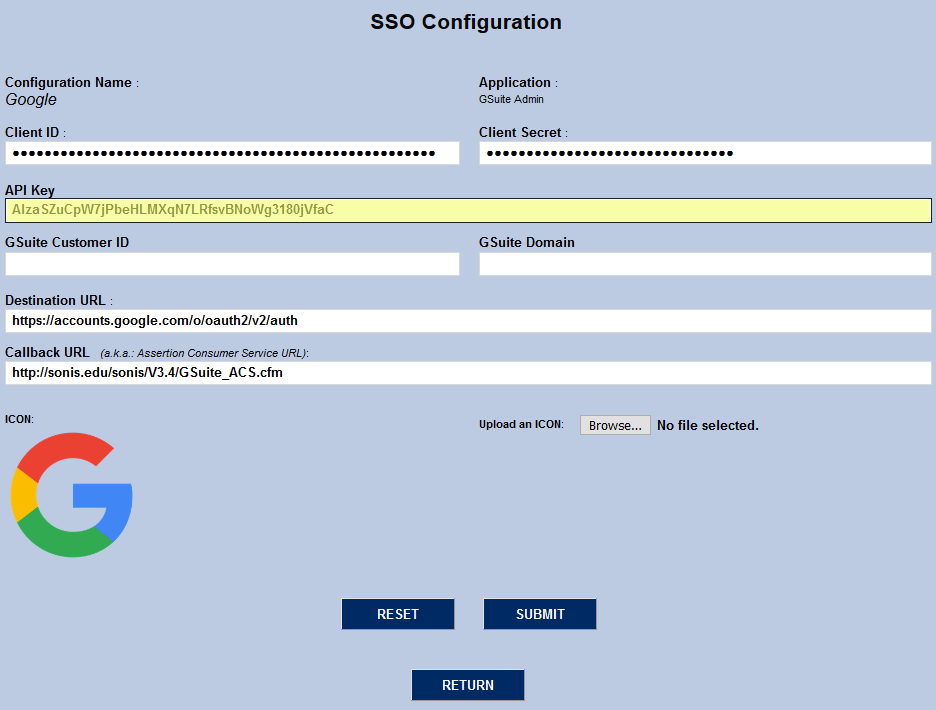Click the empty GSuite Customer ID field
This screenshot has width=936, height=710.
230,263
